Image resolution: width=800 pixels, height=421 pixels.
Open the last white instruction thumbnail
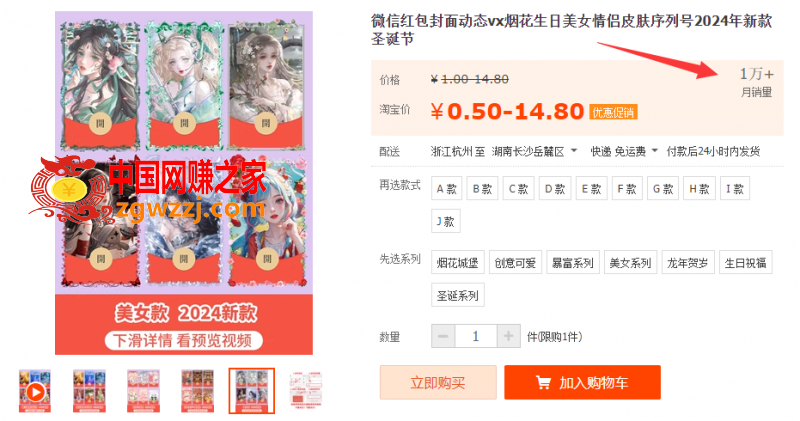(305, 391)
